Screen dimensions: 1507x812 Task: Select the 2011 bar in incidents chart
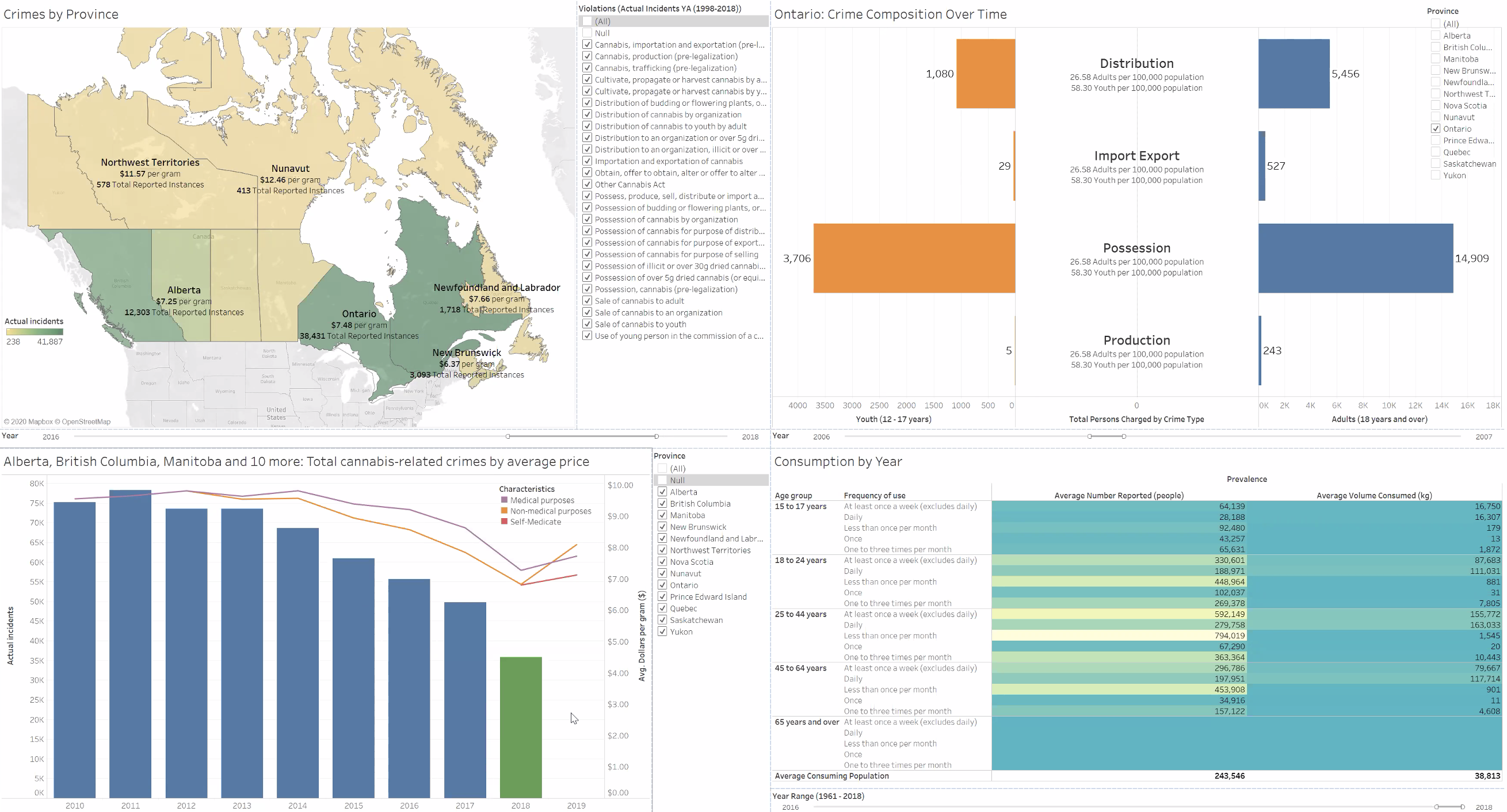131,644
